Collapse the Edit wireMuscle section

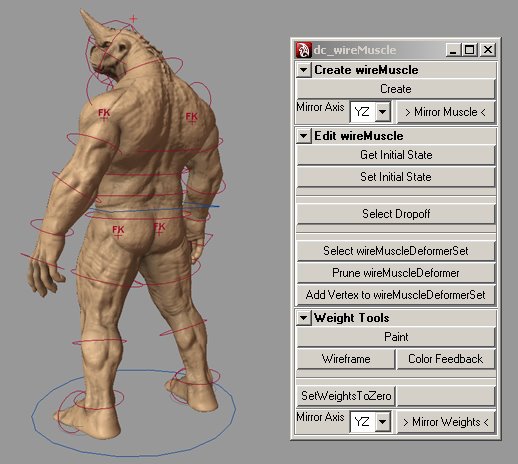(303, 136)
